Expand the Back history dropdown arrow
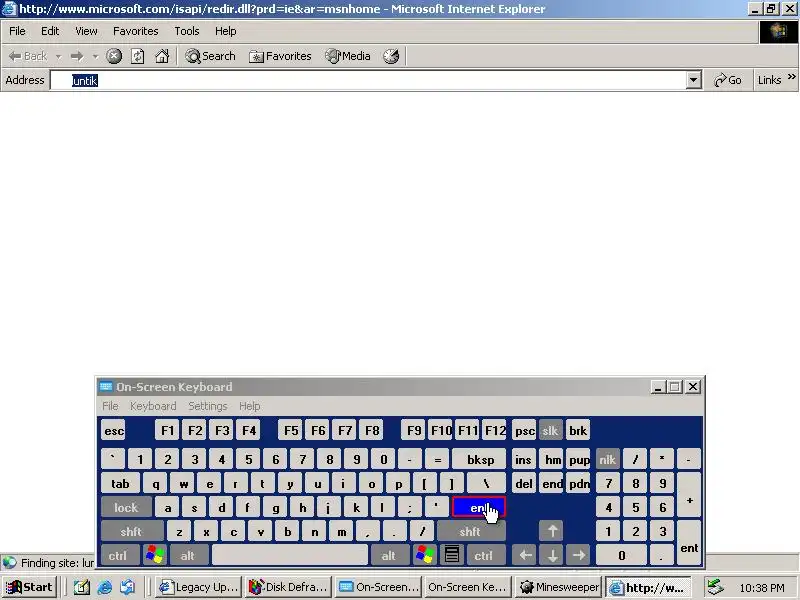 click(59, 56)
